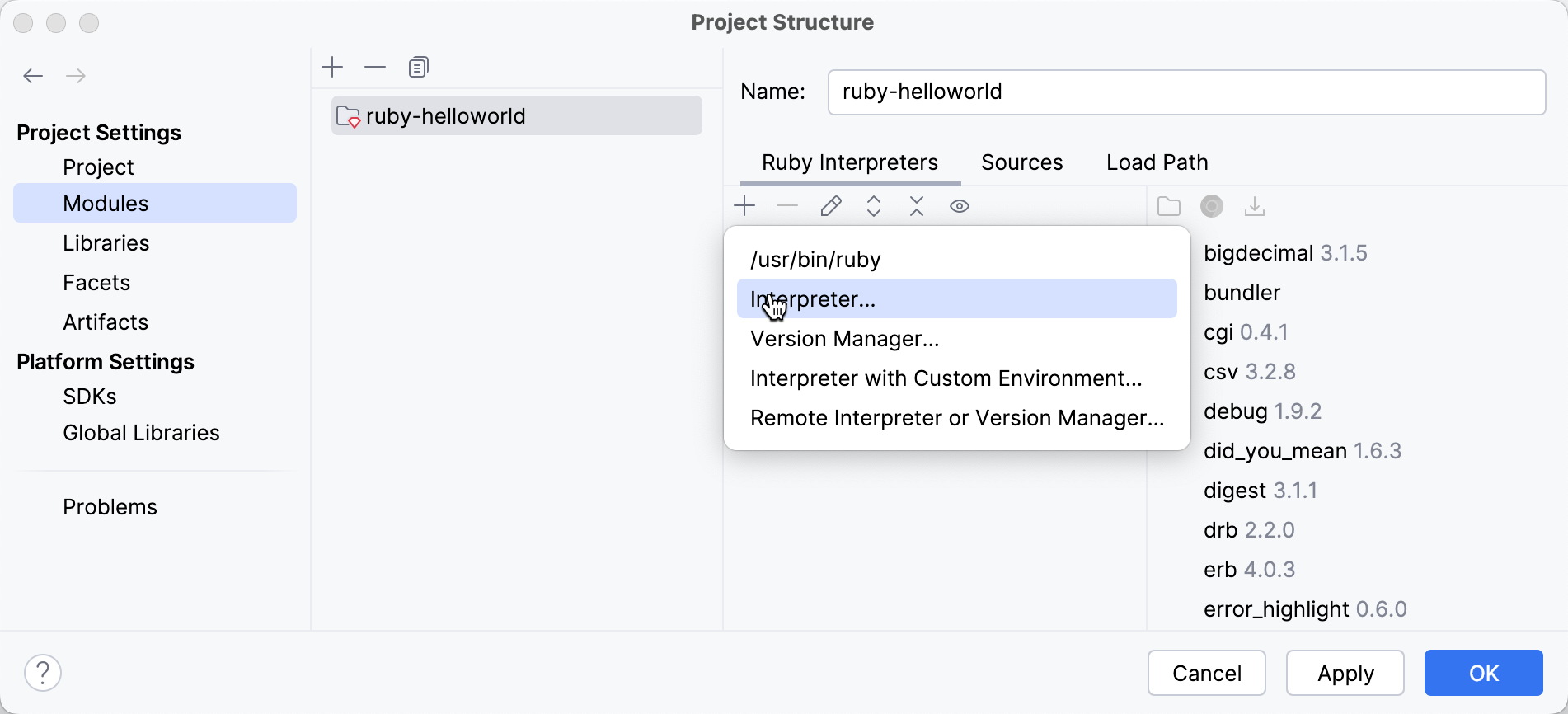Click the download gems icon
This screenshot has height=714, width=1568.
[1255, 206]
